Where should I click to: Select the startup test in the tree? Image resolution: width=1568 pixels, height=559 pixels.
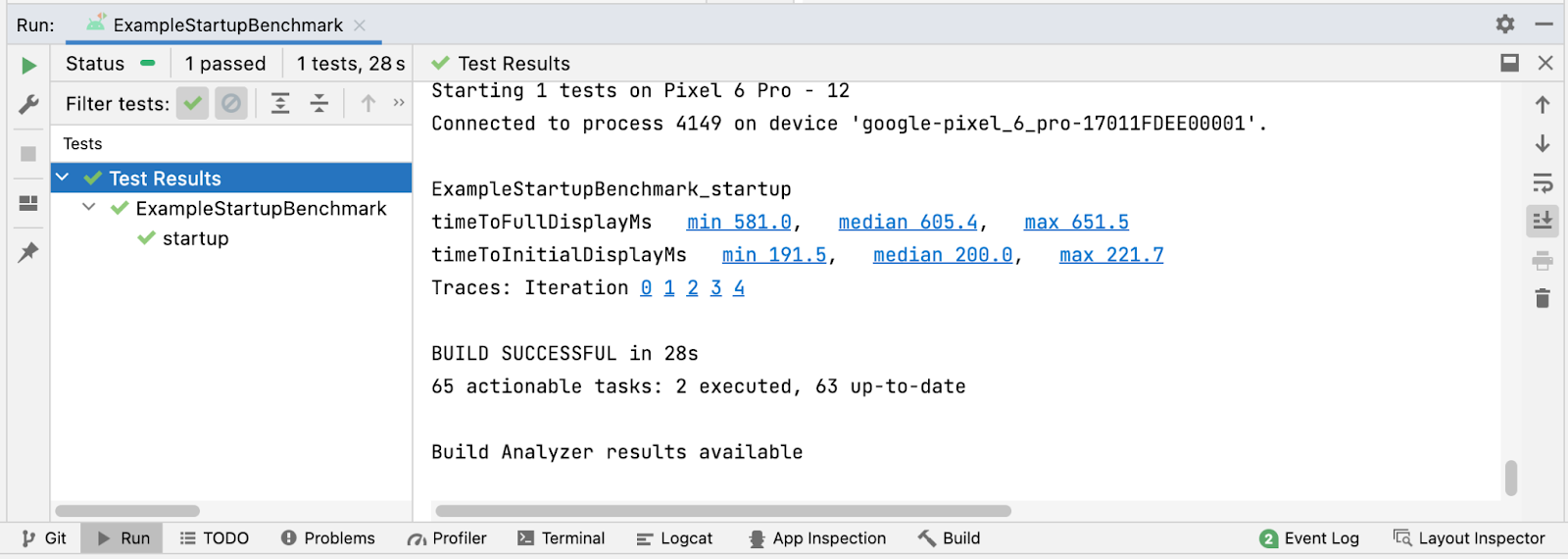[195, 238]
